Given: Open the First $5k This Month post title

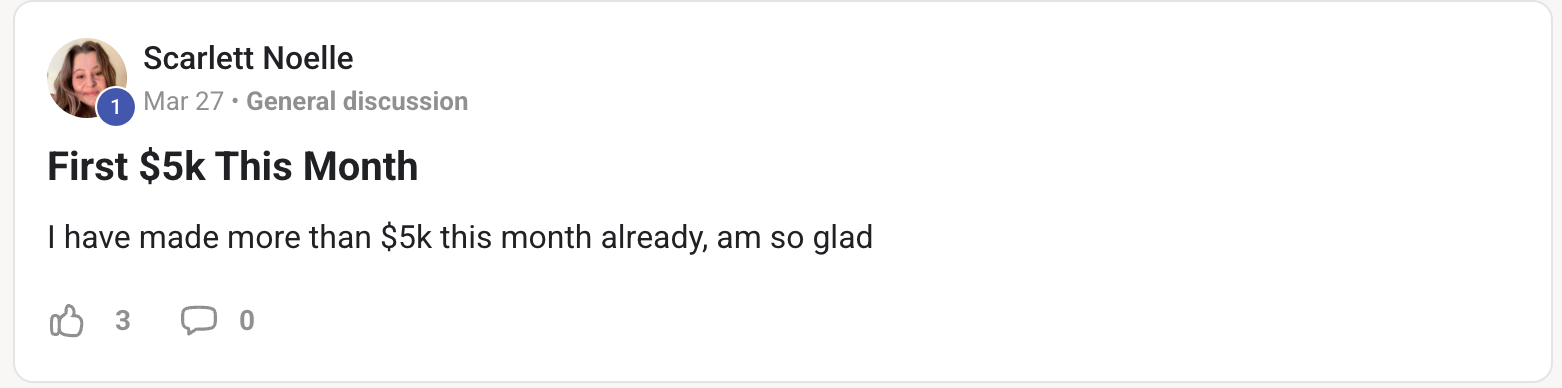Looking at the screenshot, I should point(233,166).
